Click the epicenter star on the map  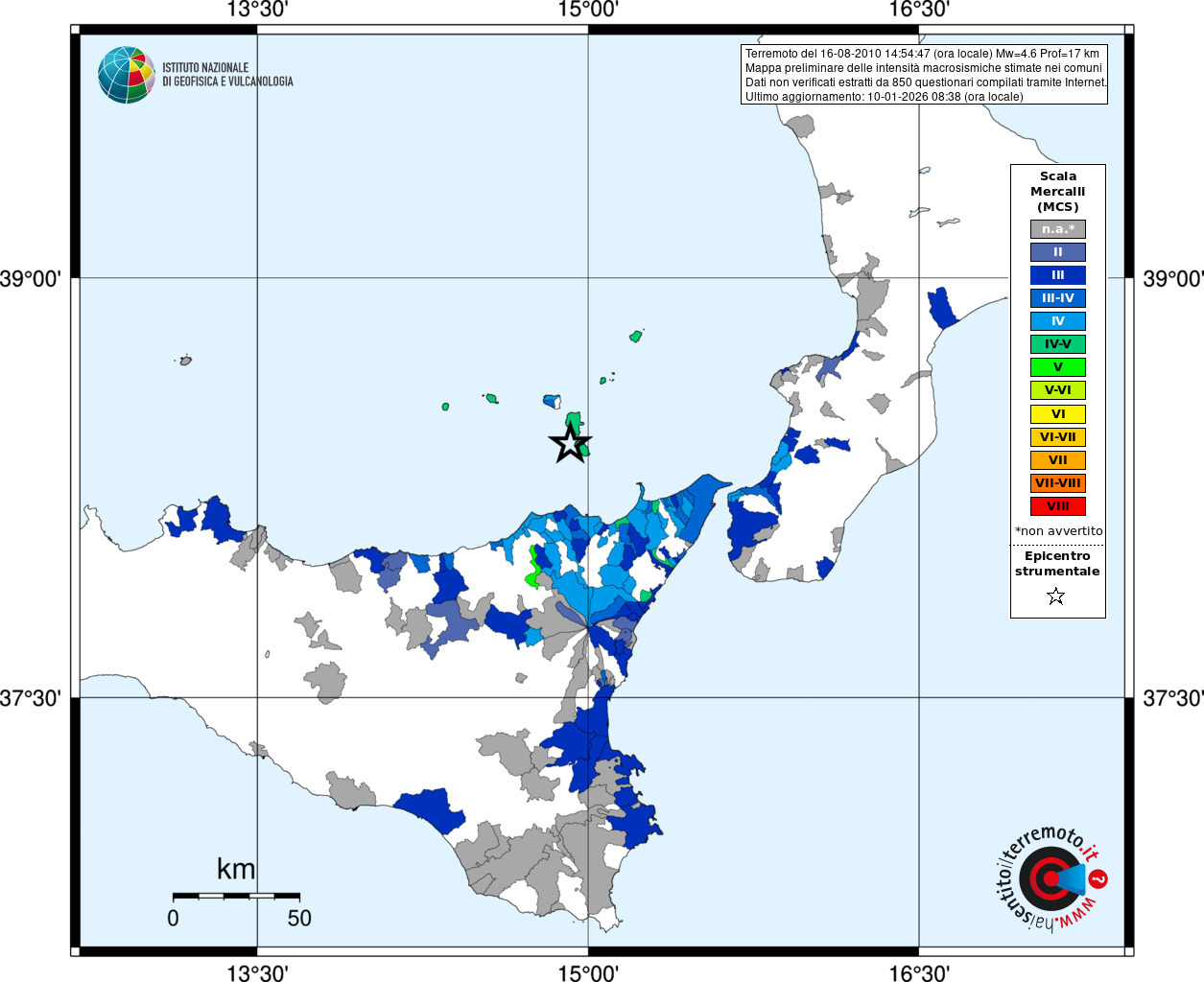point(570,444)
